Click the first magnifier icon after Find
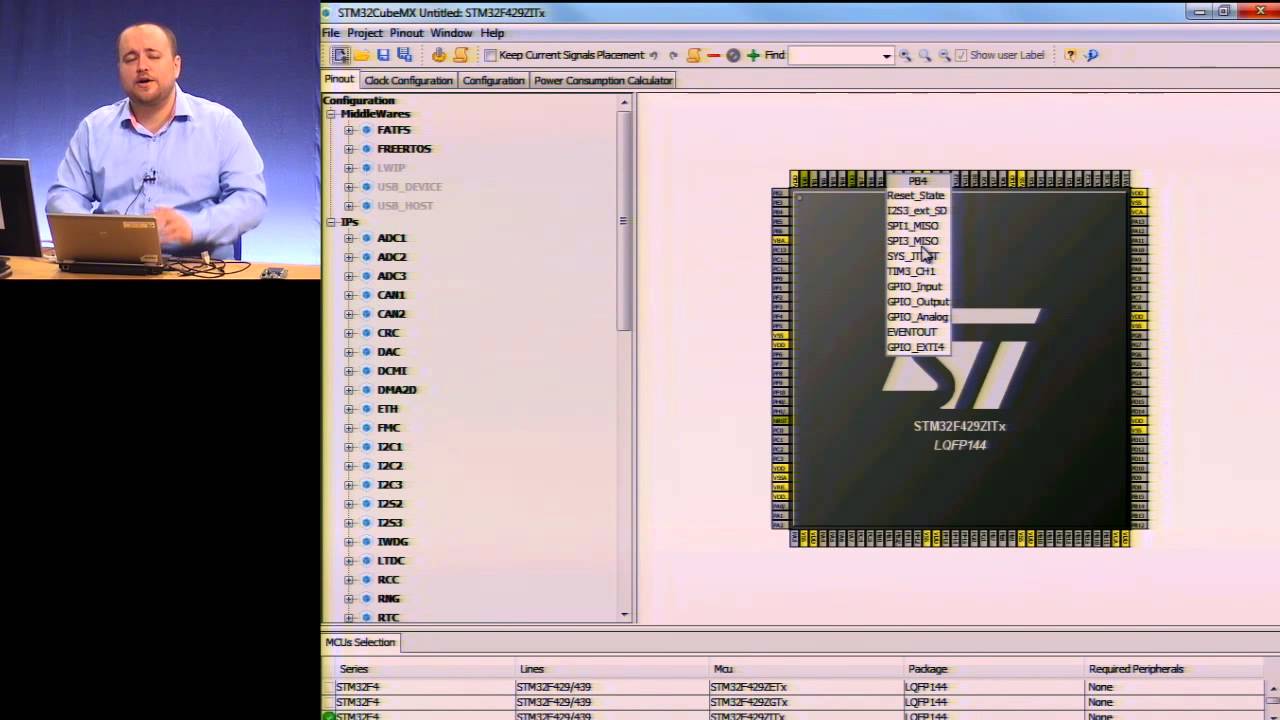The height and width of the screenshot is (720, 1280). click(x=905, y=55)
